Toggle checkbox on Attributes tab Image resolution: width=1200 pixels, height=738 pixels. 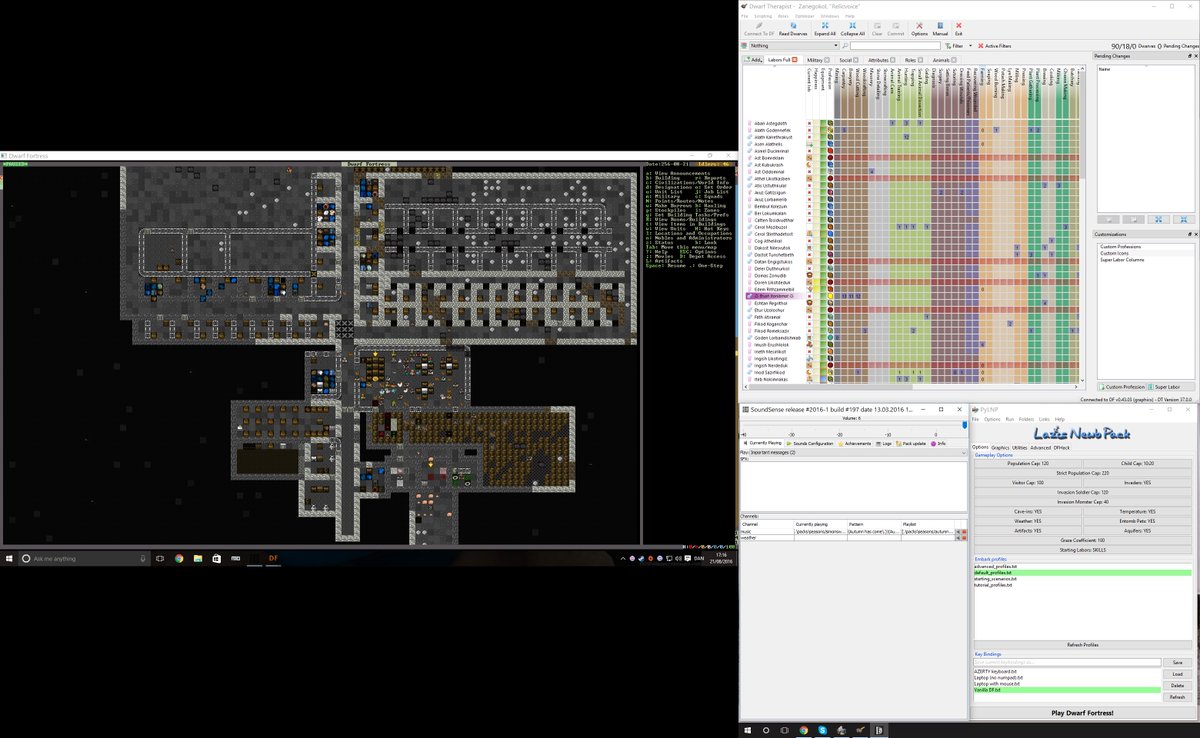click(x=893, y=60)
